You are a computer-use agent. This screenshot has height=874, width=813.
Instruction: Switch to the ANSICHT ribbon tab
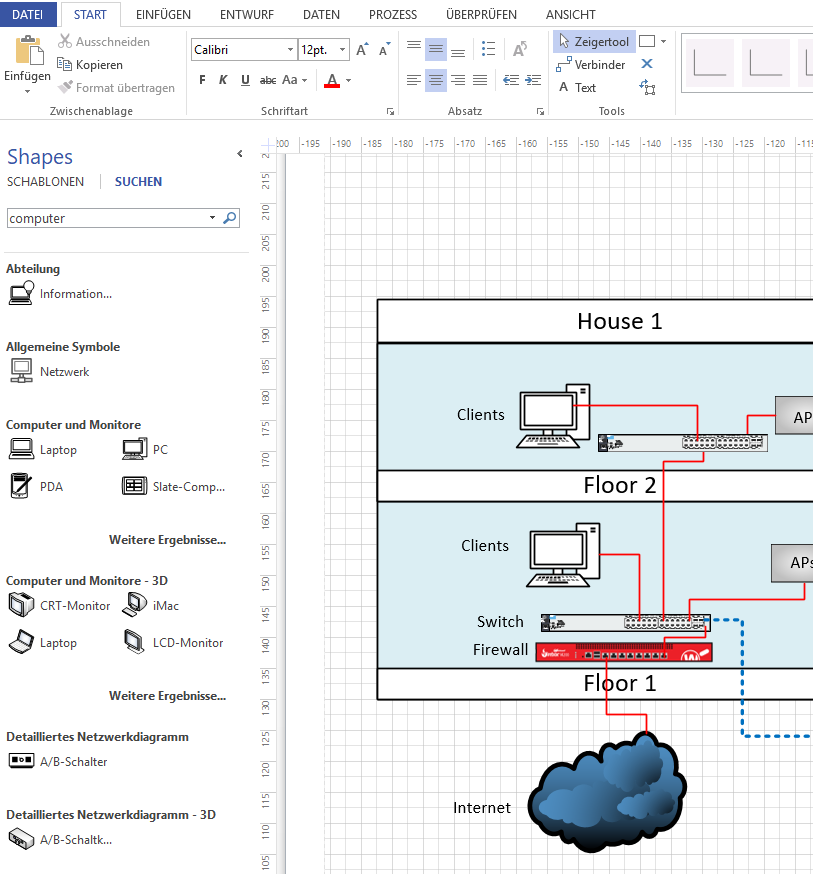tap(570, 15)
